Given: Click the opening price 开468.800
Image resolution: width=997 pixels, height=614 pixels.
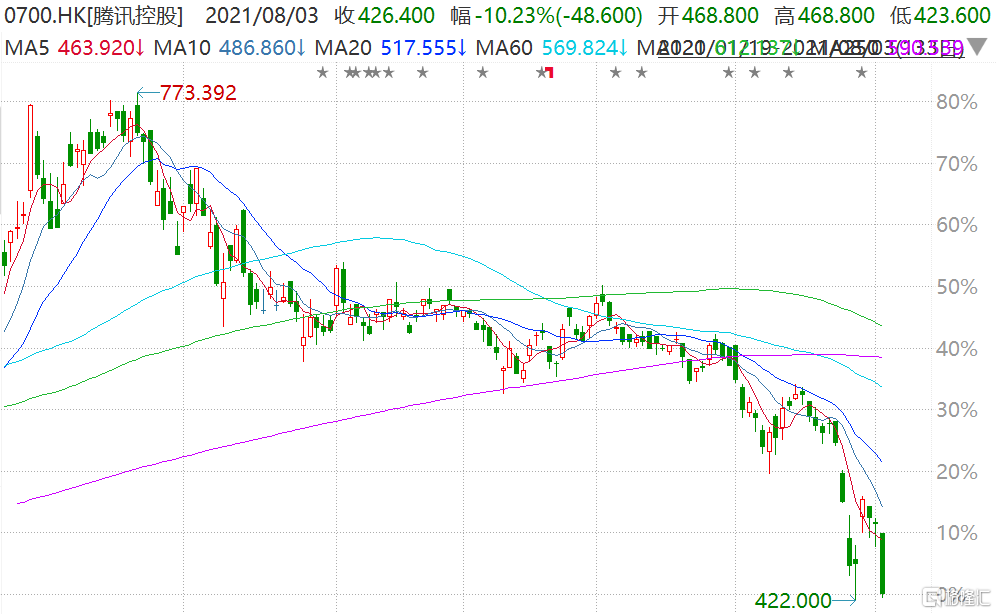Looking at the screenshot, I should 708,15.
